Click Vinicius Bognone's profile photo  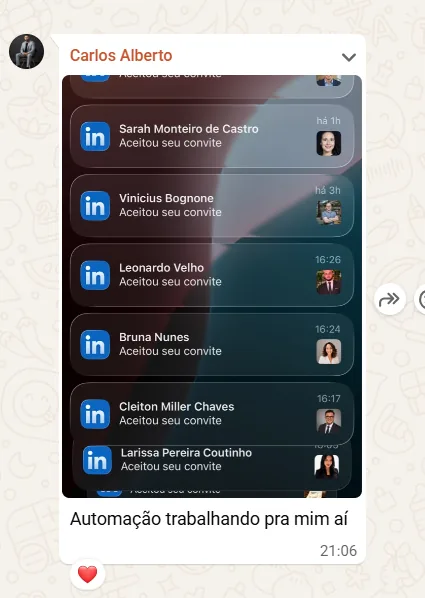(329, 213)
